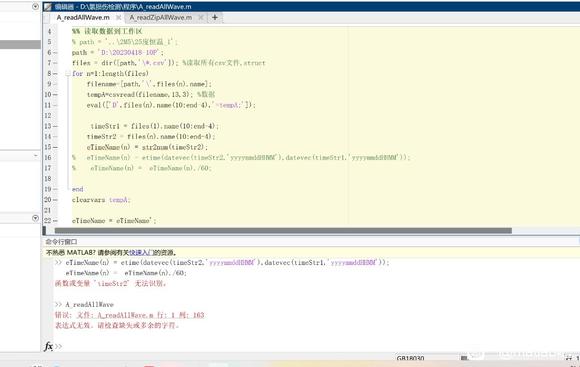This screenshot has width=580, height=367.
Task: Click line 13 timeStr1 assignment code
Action: 155,126
